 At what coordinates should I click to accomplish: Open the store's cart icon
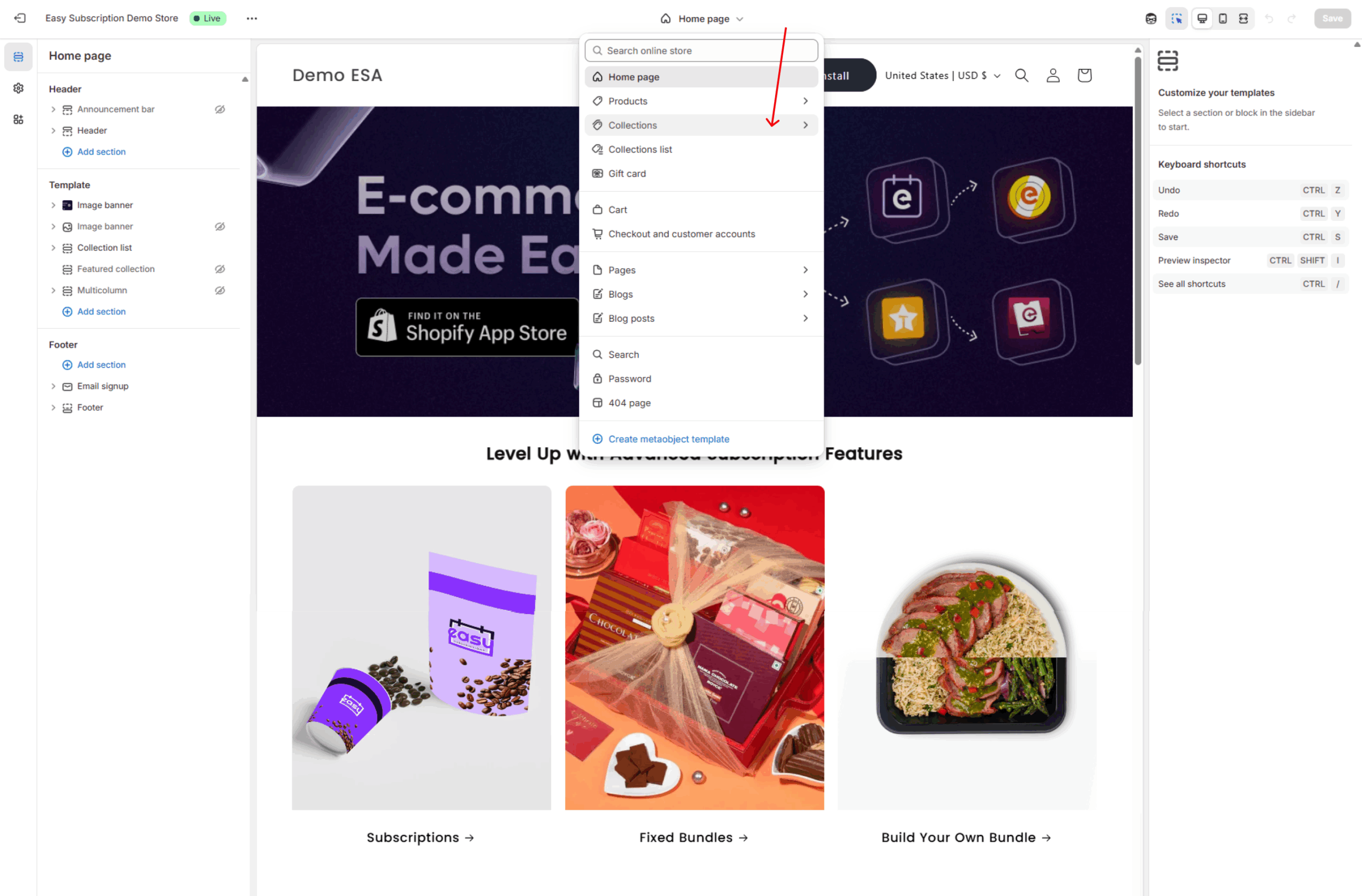click(1084, 75)
